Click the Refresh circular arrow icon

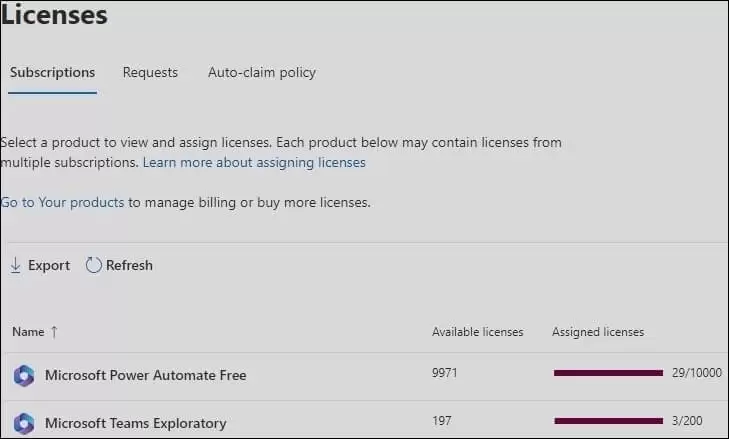94,265
